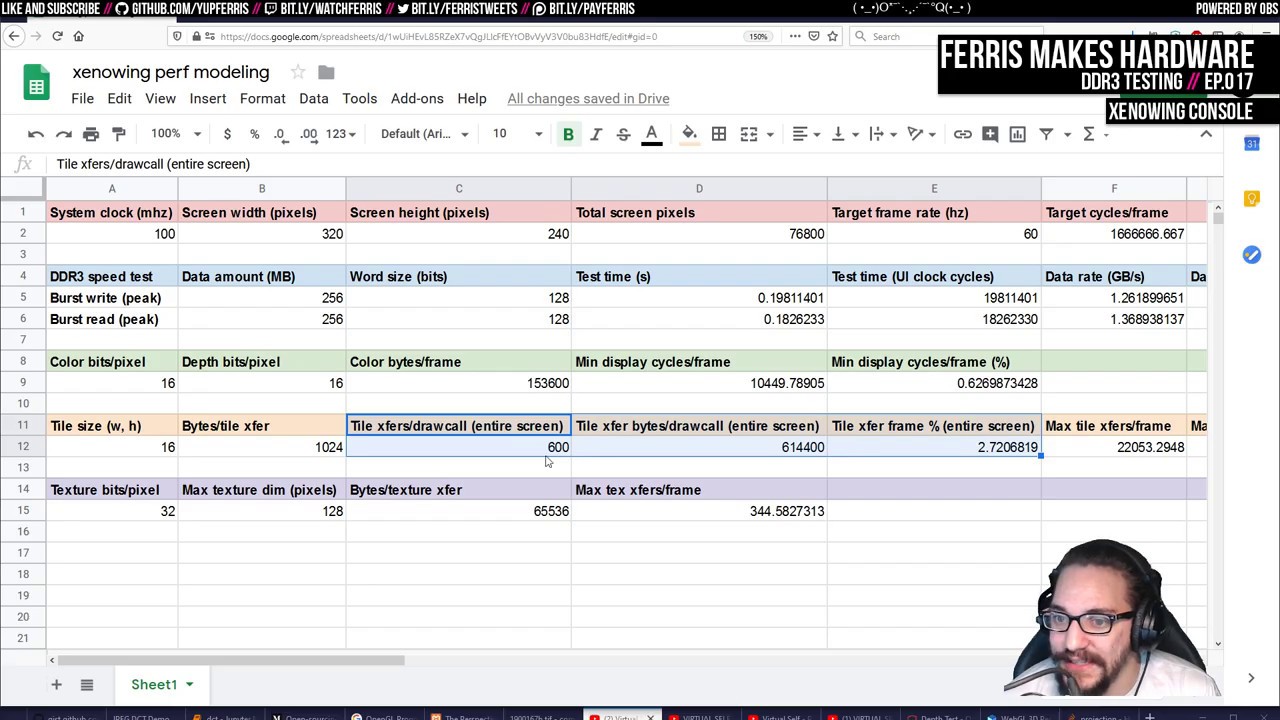Open the Format menu
Viewport: 1280px width, 720px height.
[263, 98]
